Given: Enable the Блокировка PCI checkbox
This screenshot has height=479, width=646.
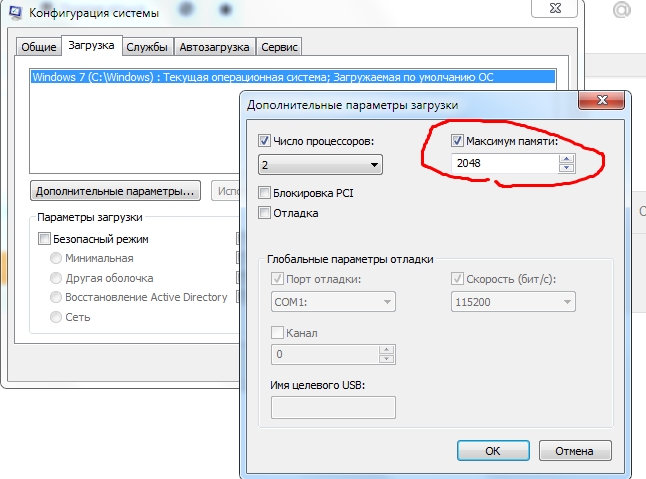Looking at the screenshot, I should click(264, 192).
